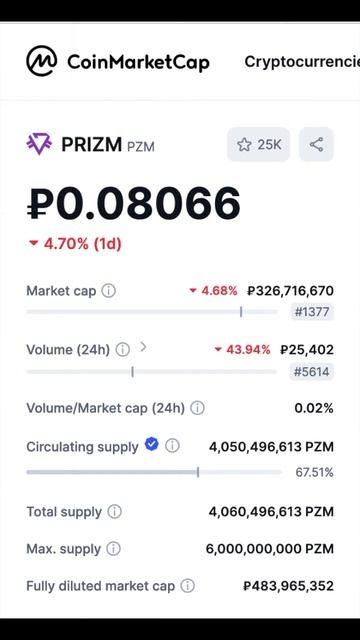360x640 pixels.
Task: Click the #5614 volume rank badge
Action: [312, 372]
